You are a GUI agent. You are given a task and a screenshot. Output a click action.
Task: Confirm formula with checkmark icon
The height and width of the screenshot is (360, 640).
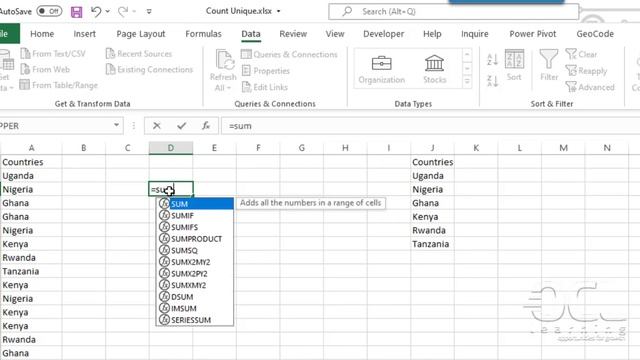tap(182, 126)
